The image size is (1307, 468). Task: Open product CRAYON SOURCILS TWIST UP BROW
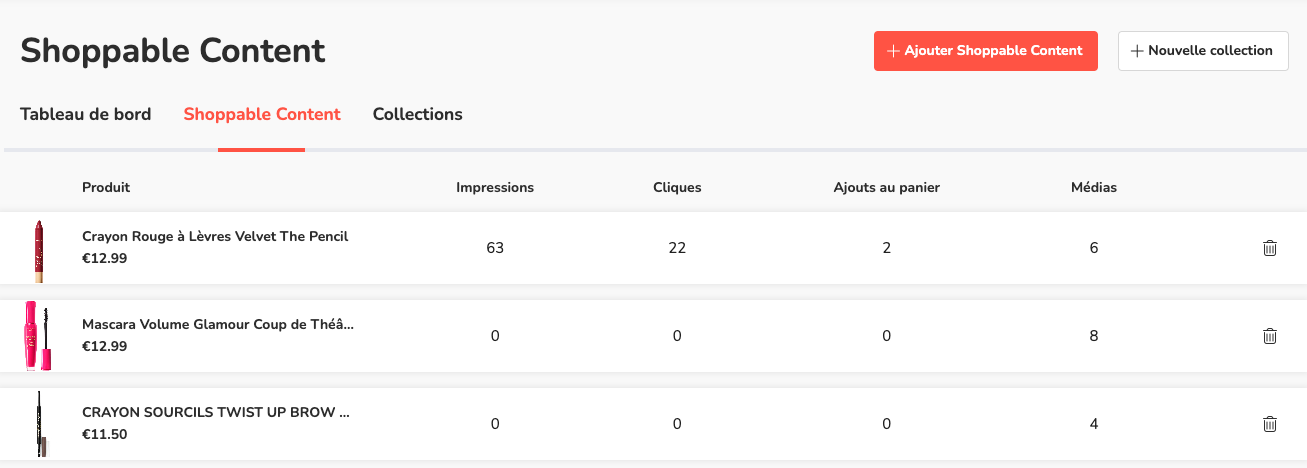[216, 412]
